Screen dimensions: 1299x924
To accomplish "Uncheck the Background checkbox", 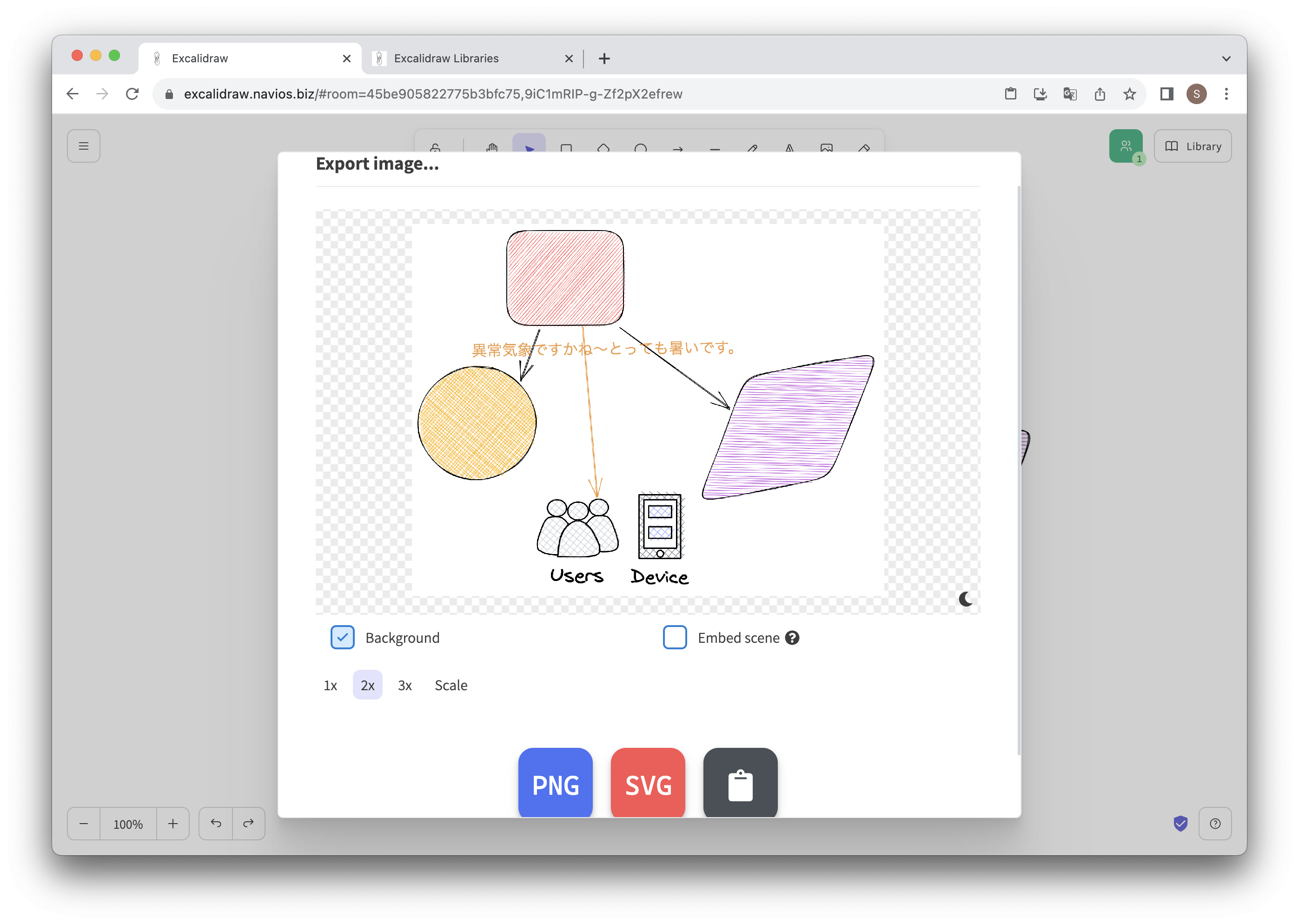I will 343,637.
